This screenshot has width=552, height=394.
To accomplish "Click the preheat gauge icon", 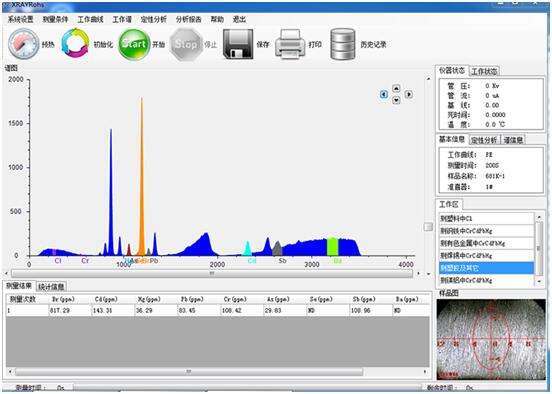I will click(x=24, y=44).
